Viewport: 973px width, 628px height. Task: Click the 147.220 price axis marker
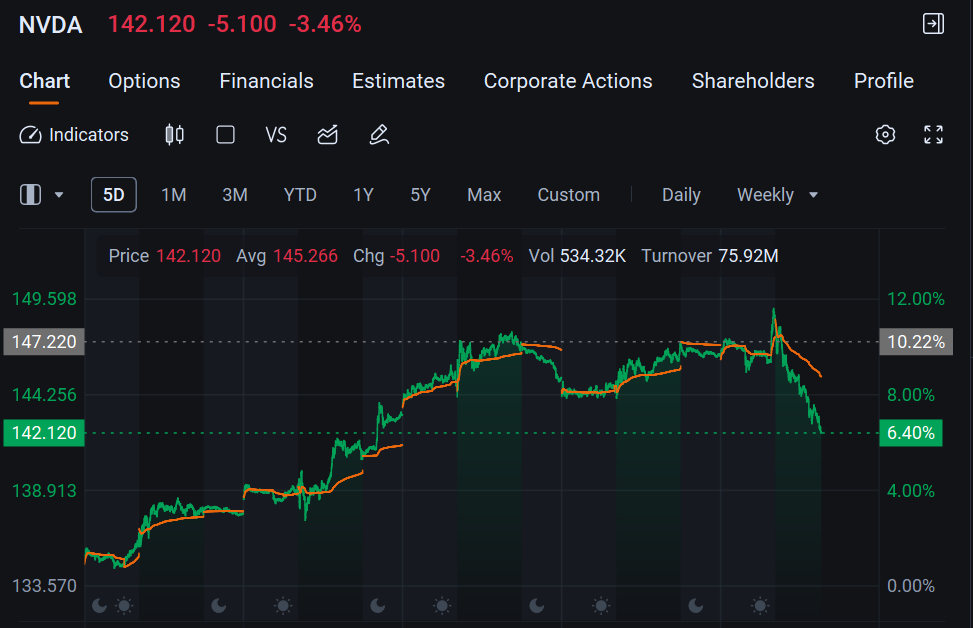[44, 342]
